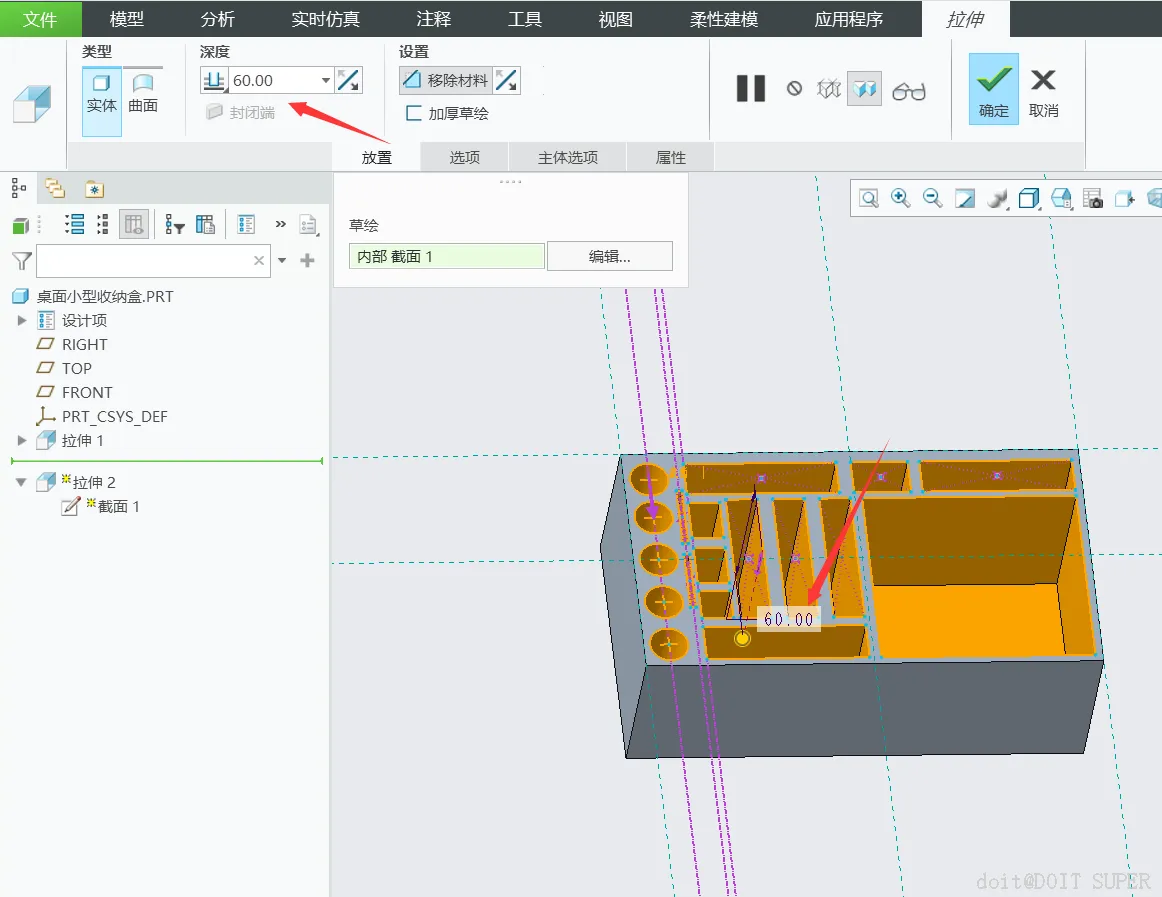This screenshot has width=1162, height=897.
Task: Switch to the 选项 tab
Action: click(x=464, y=158)
